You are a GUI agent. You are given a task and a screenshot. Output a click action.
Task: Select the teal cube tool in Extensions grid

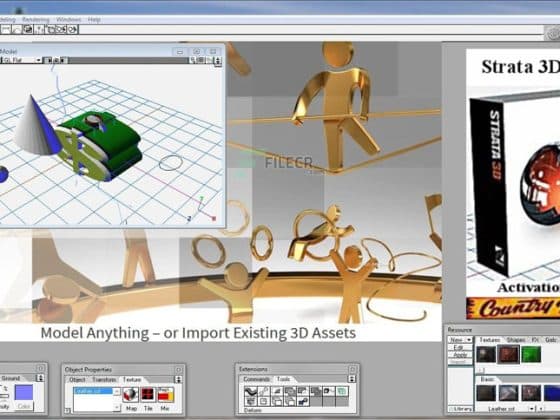pos(342,391)
